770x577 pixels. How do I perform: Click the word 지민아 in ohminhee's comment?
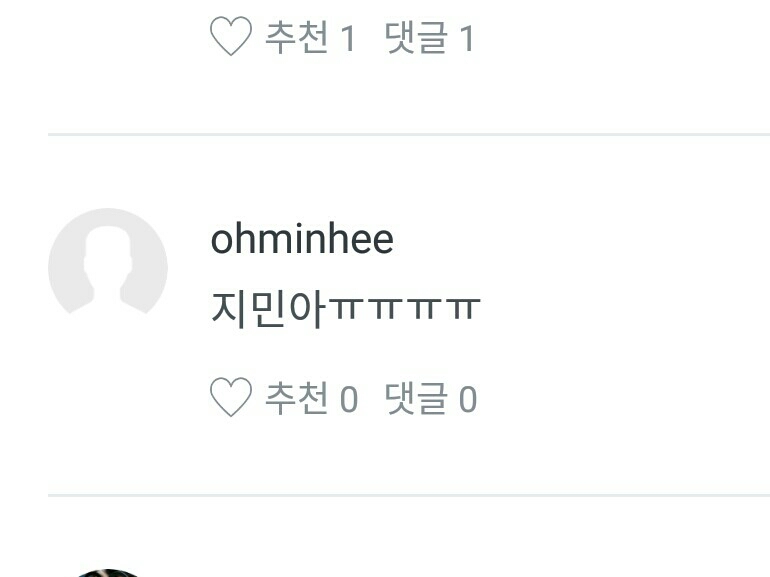pyautogui.click(x=268, y=309)
